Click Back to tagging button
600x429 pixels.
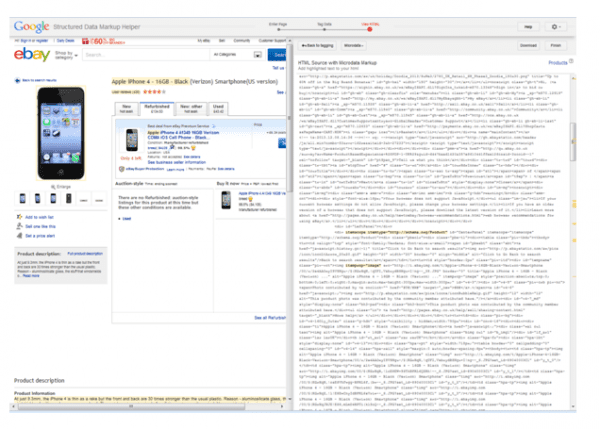317,46
